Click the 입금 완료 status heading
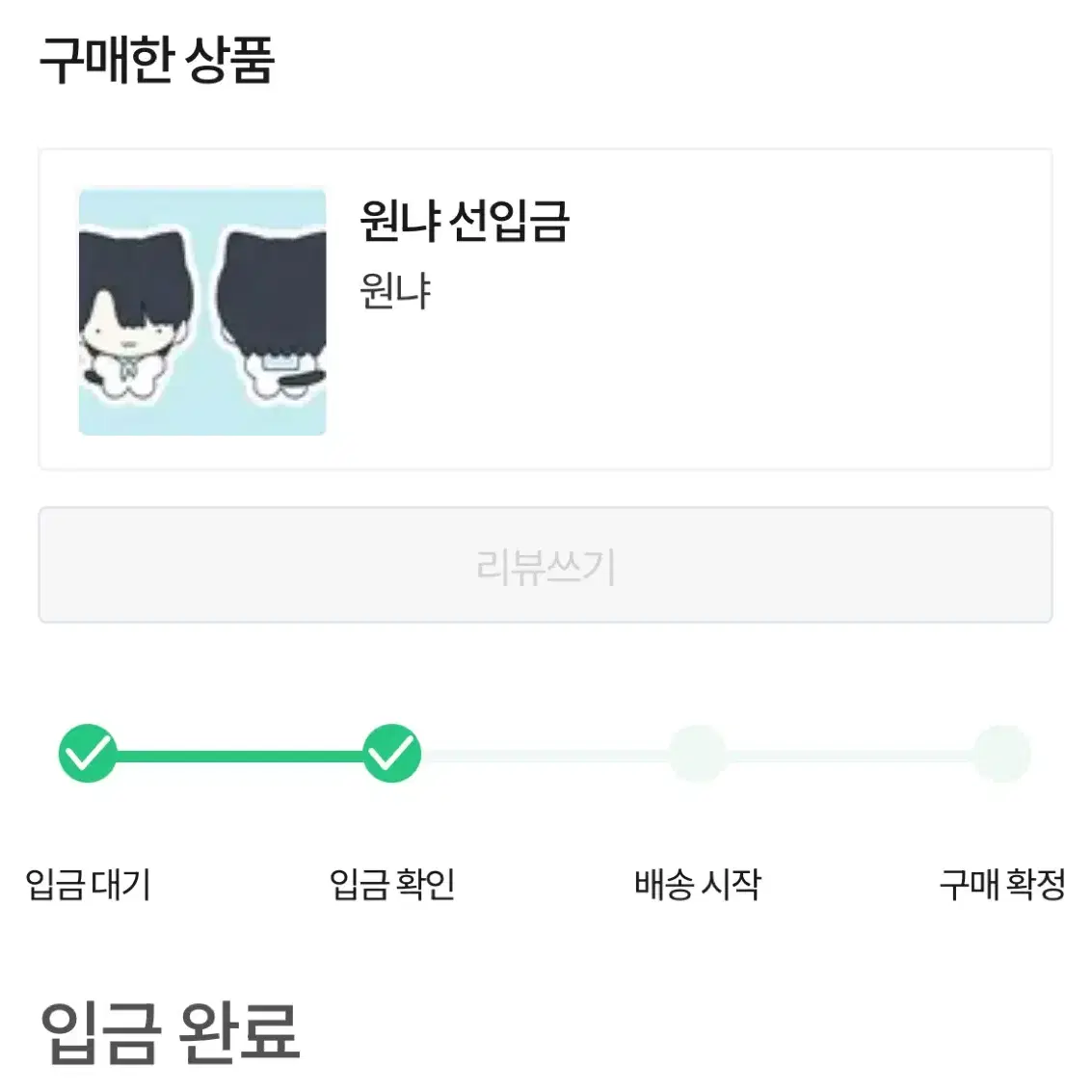Viewport: 1092px width, 1092px height. coord(170,1033)
